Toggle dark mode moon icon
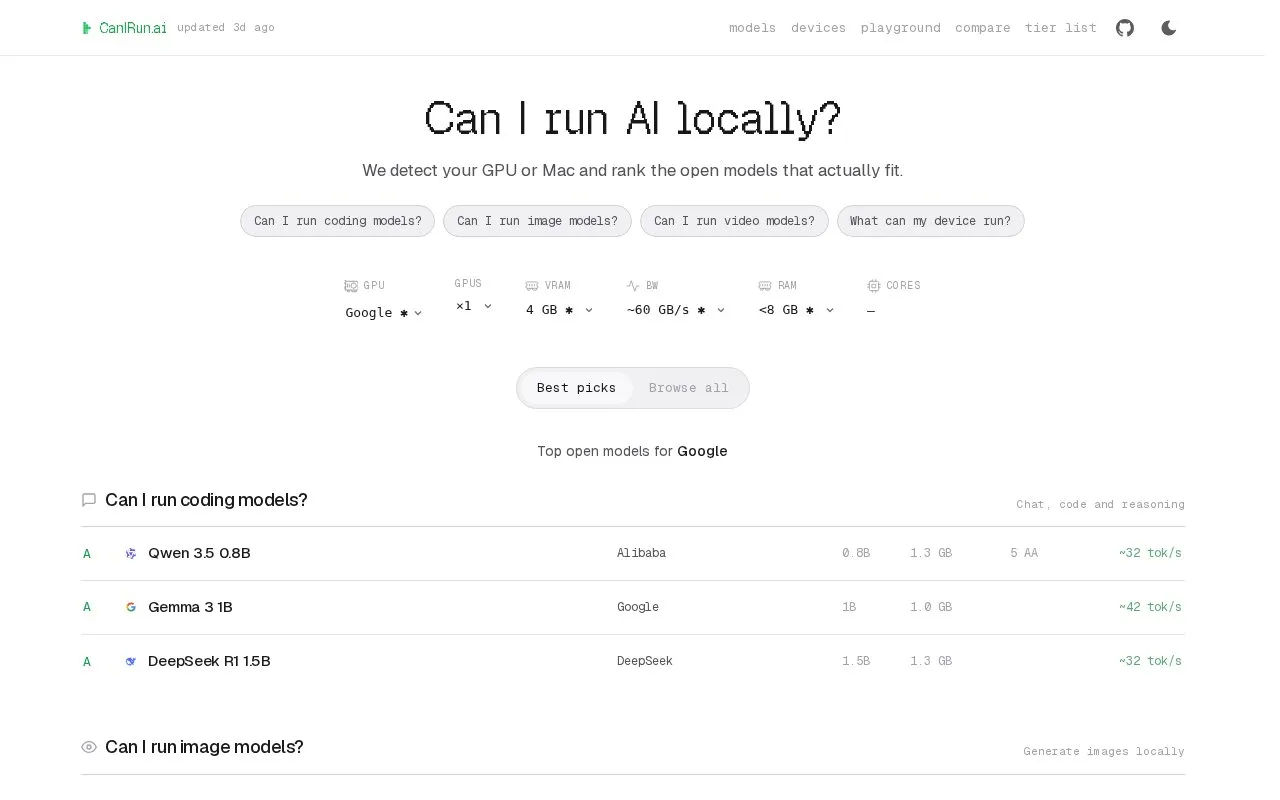Screen dimensions: 1280x800 1169,28
